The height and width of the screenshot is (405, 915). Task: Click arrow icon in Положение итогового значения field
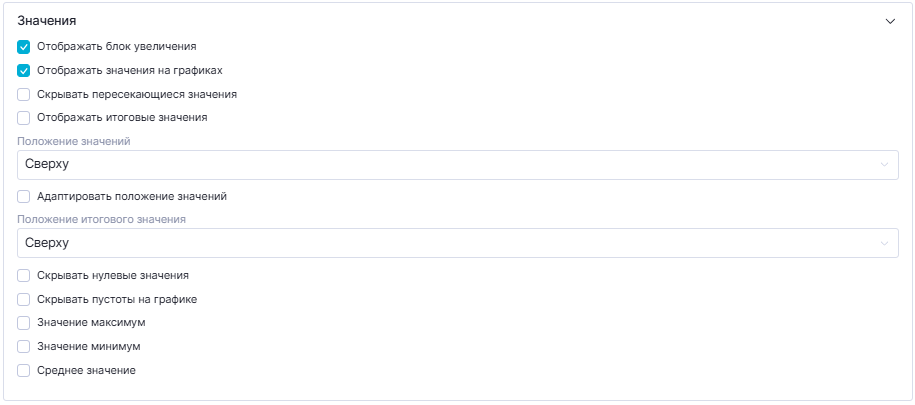(x=883, y=243)
